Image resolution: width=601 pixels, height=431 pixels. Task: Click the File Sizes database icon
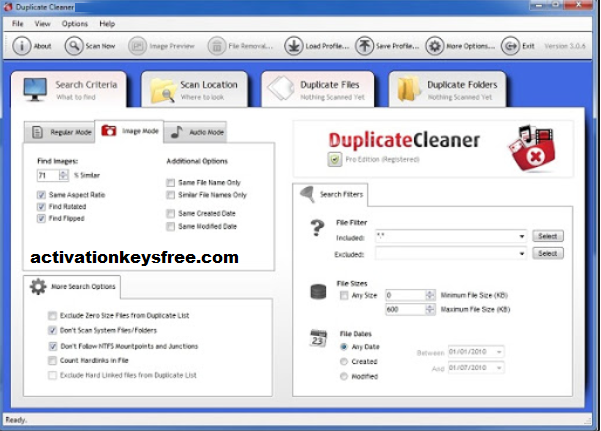click(318, 291)
